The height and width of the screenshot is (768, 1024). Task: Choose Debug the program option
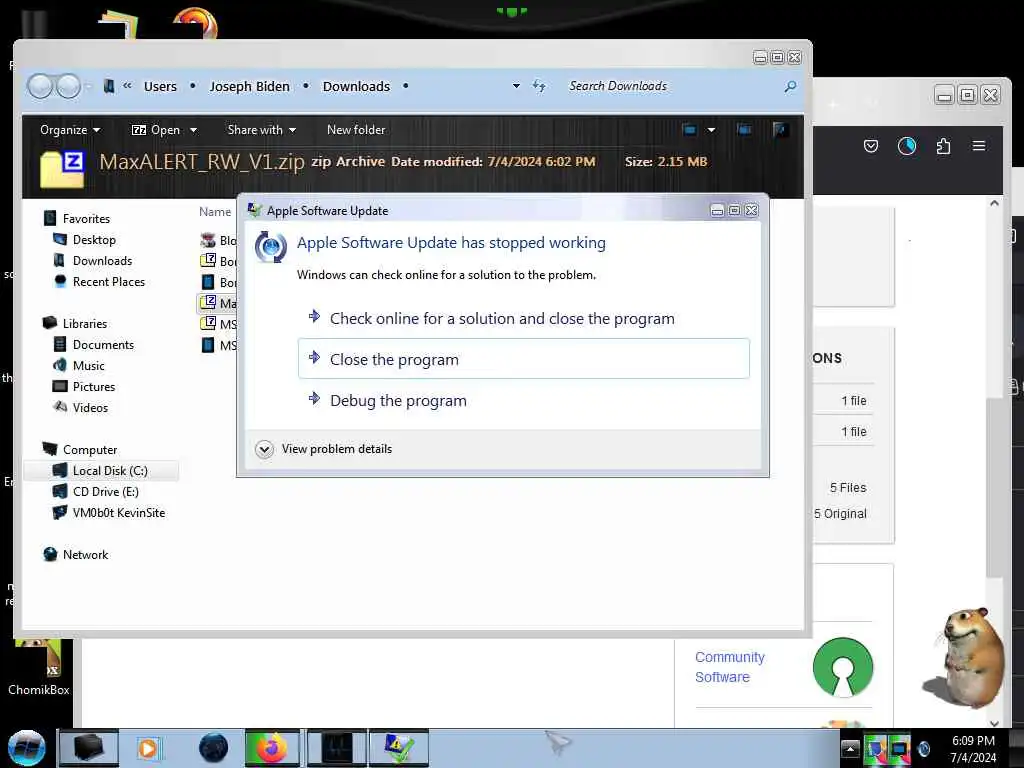click(x=524, y=400)
